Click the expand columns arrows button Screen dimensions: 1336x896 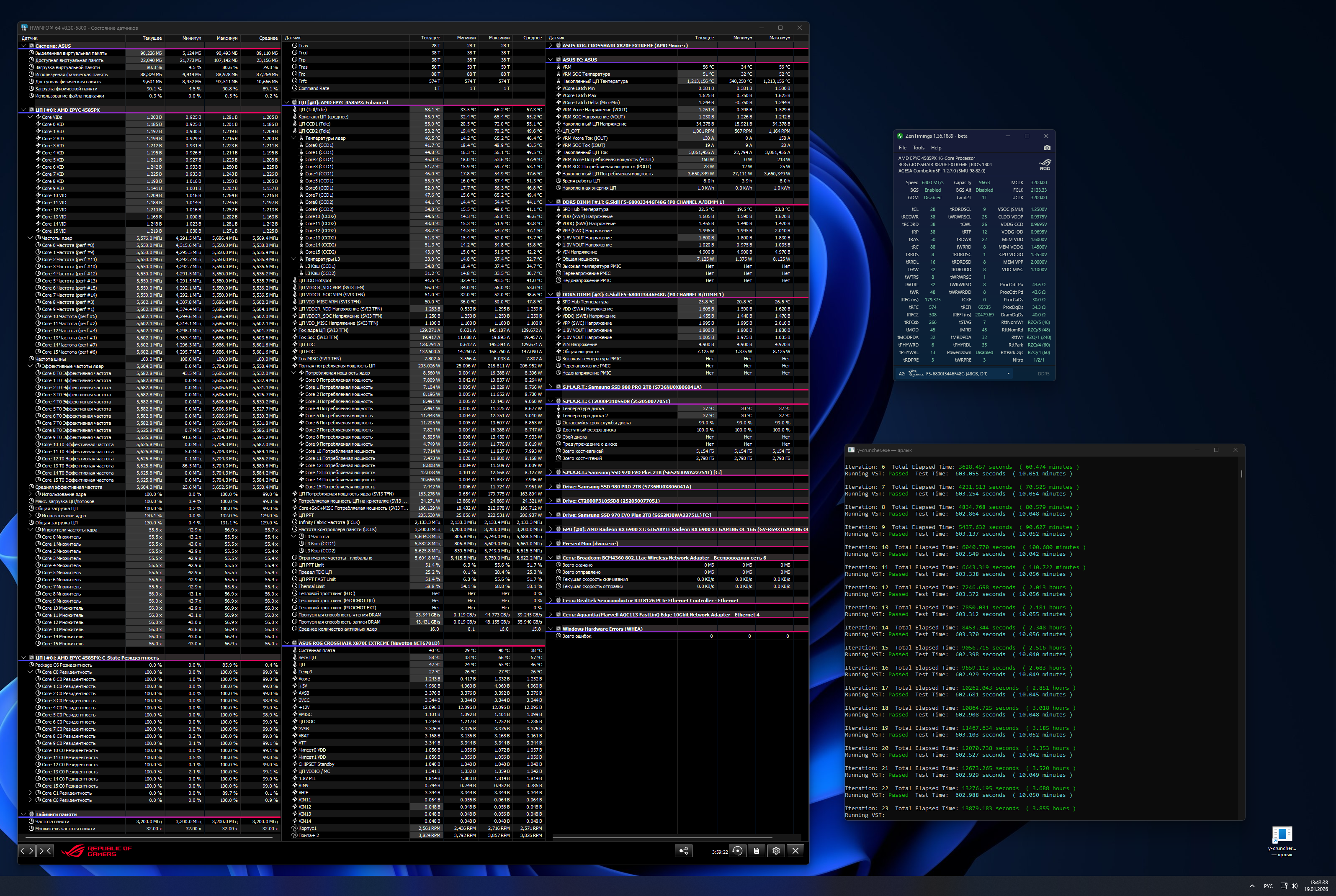click(27, 851)
